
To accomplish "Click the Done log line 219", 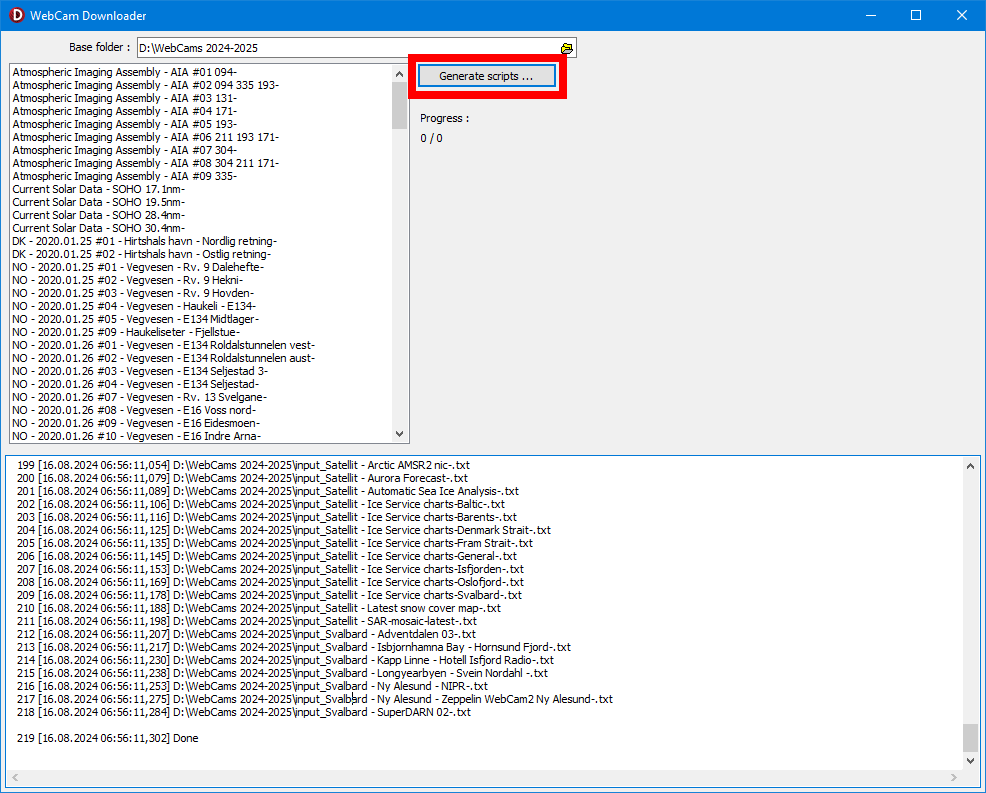I will tap(108, 738).
